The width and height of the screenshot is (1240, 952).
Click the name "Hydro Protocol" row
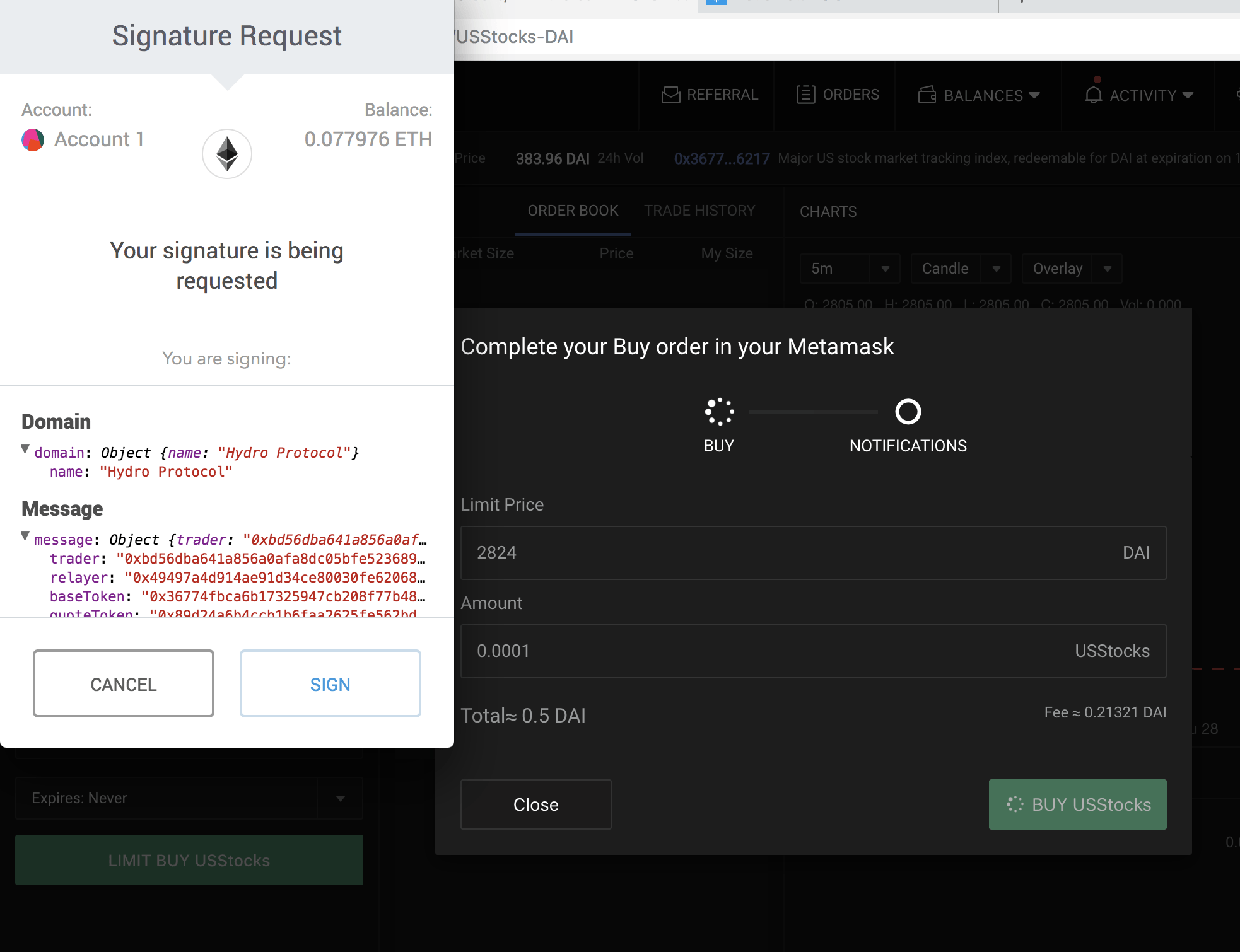(x=141, y=472)
